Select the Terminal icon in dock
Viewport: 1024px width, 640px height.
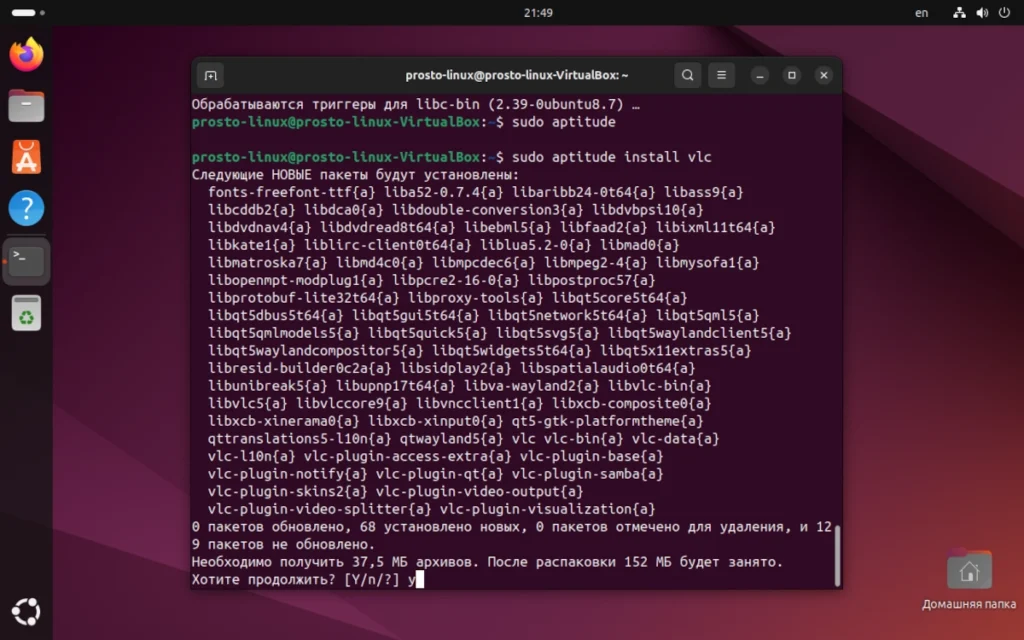click(26, 261)
